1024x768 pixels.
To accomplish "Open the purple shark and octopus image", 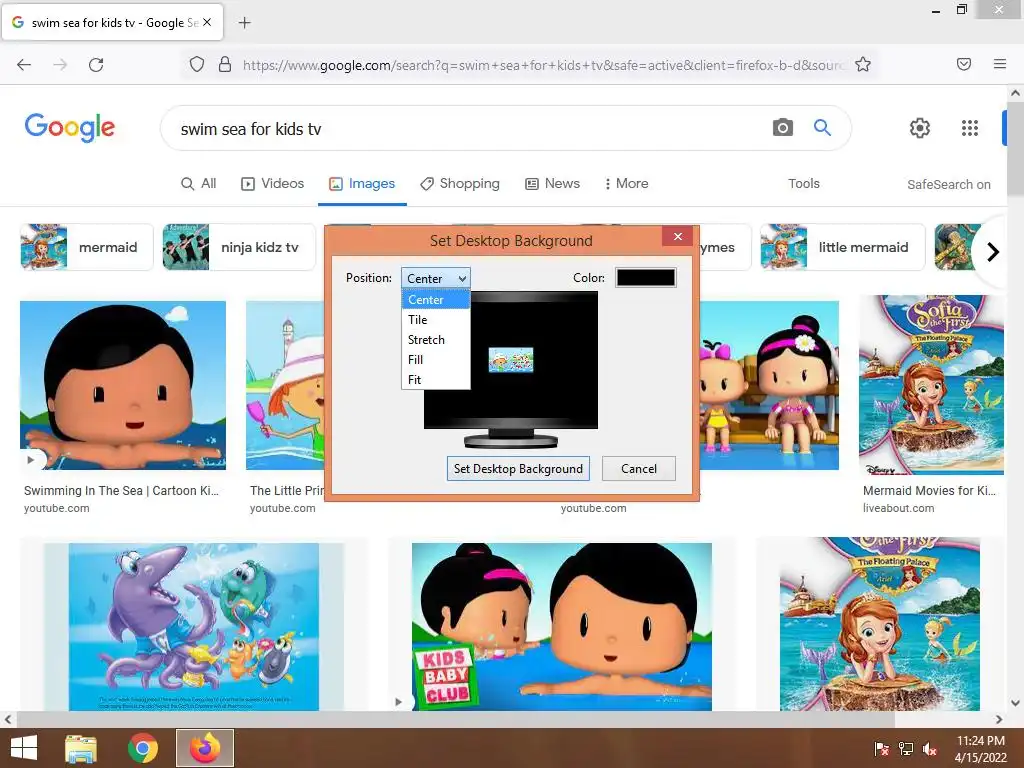I will (x=193, y=627).
